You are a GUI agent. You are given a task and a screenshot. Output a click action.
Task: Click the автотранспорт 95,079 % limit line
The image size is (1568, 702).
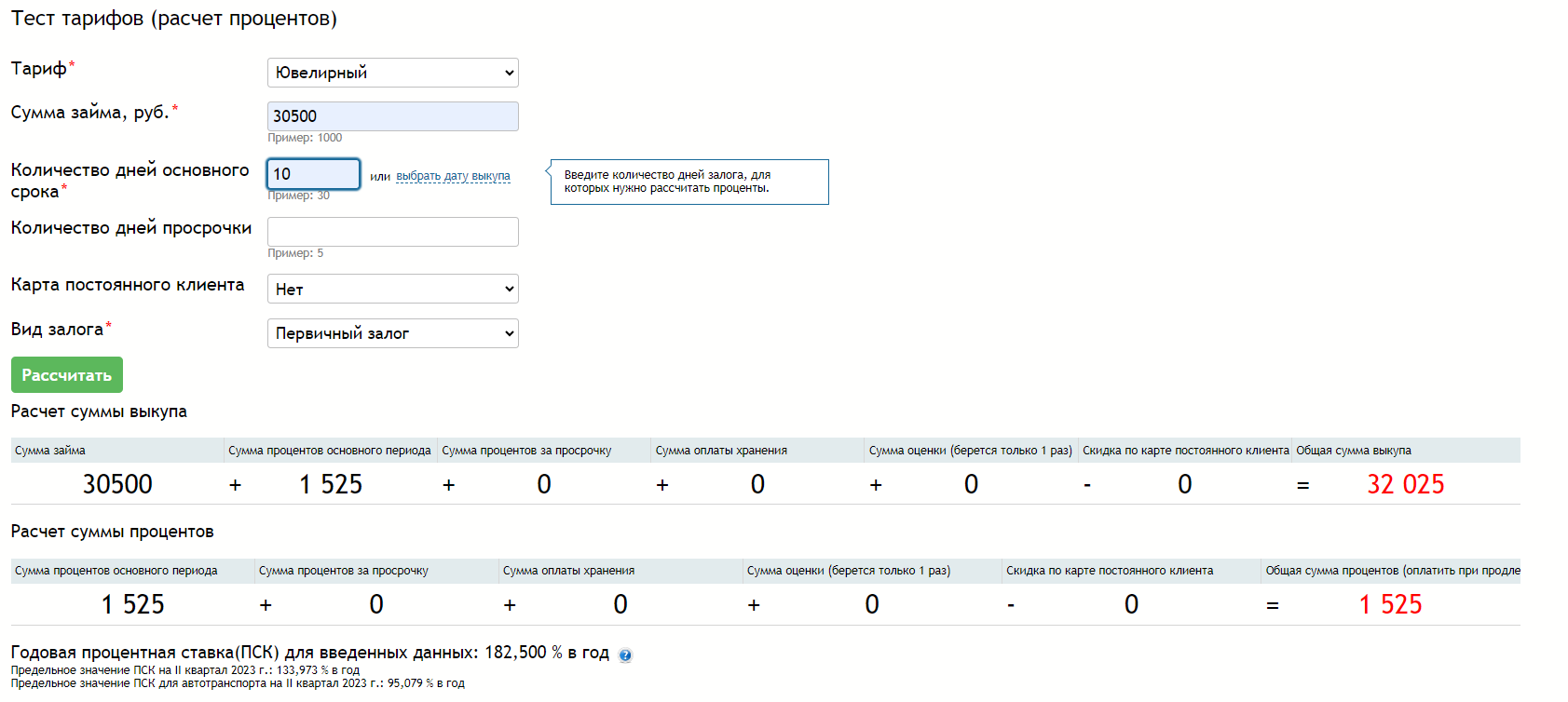pyautogui.click(x=238, y=683)
